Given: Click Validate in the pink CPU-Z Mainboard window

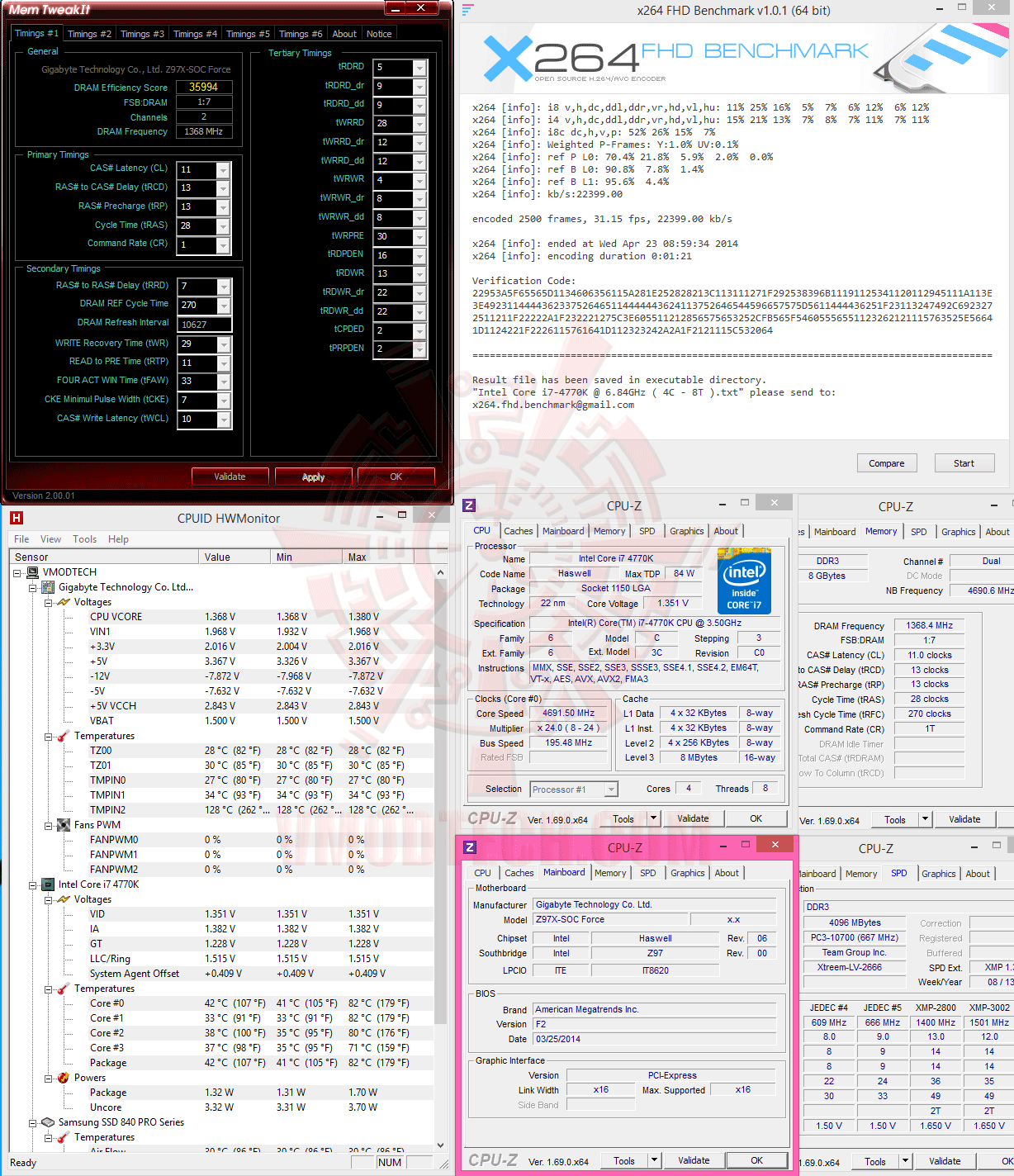Looking at the screenshot, I should pos(694,1160).
